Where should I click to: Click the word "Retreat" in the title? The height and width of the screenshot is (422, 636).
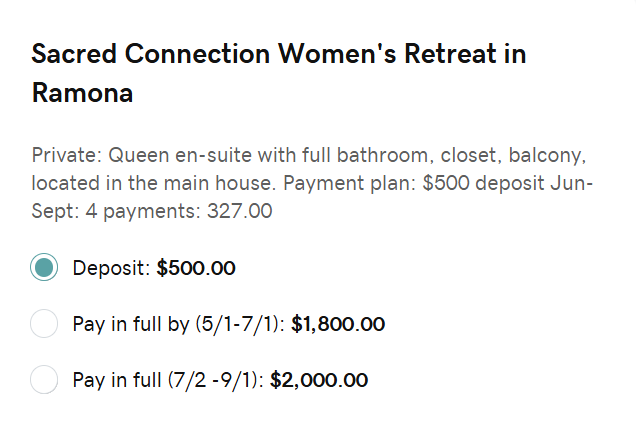[x=450, y=54]
